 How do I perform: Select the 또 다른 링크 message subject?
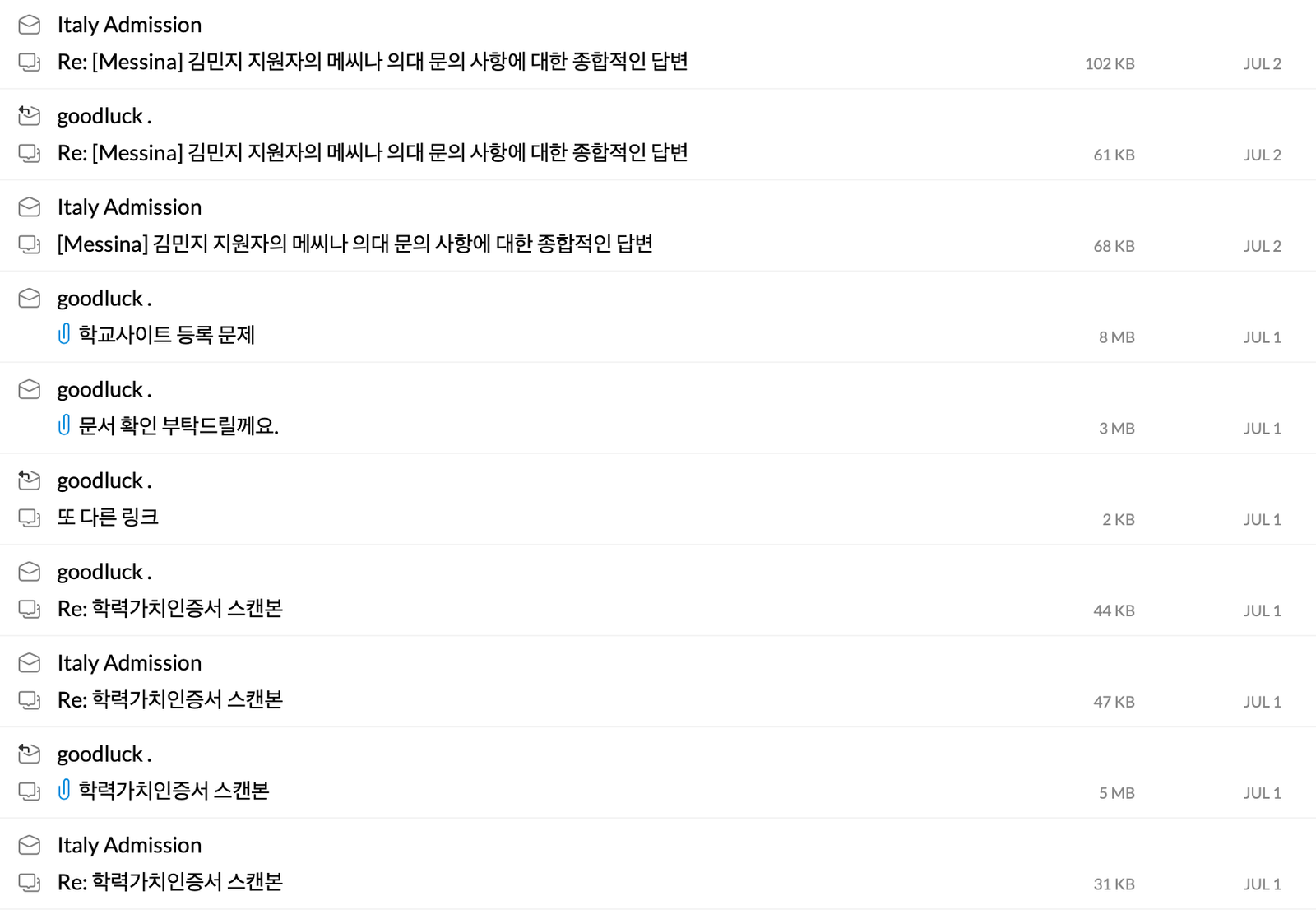108,518
